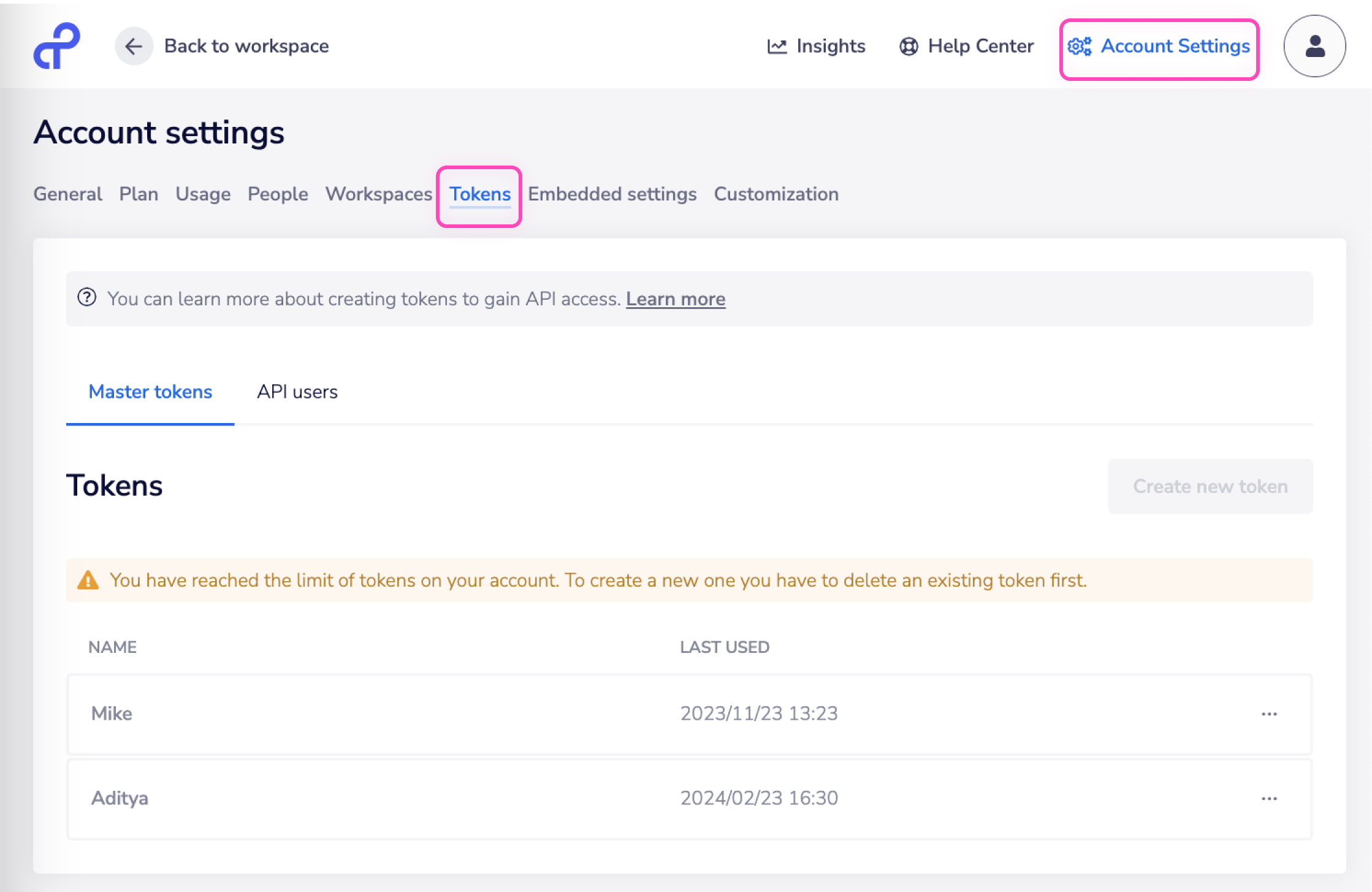Switch to the API users tab
The width and height of the screenshot is (1372, 892).
tap(297, 392)
